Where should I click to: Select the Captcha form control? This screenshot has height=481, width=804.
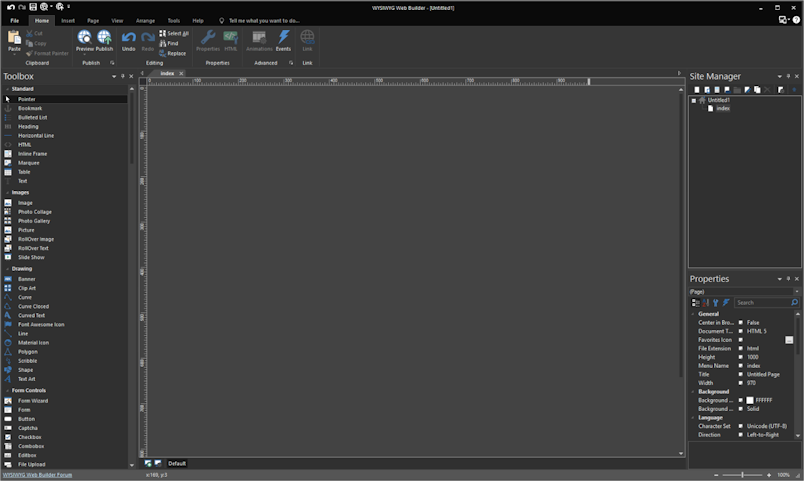[65, 428]
